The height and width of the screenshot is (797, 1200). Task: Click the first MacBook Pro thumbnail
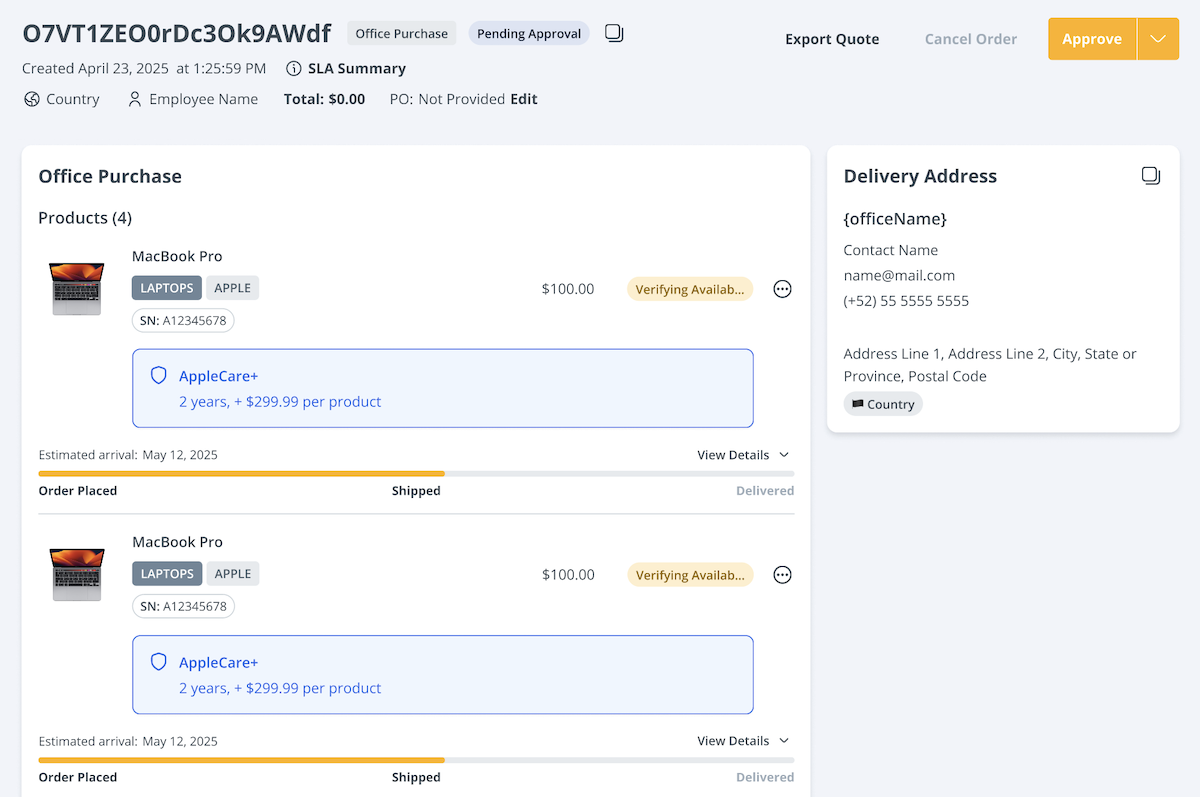tap(77, 289)
